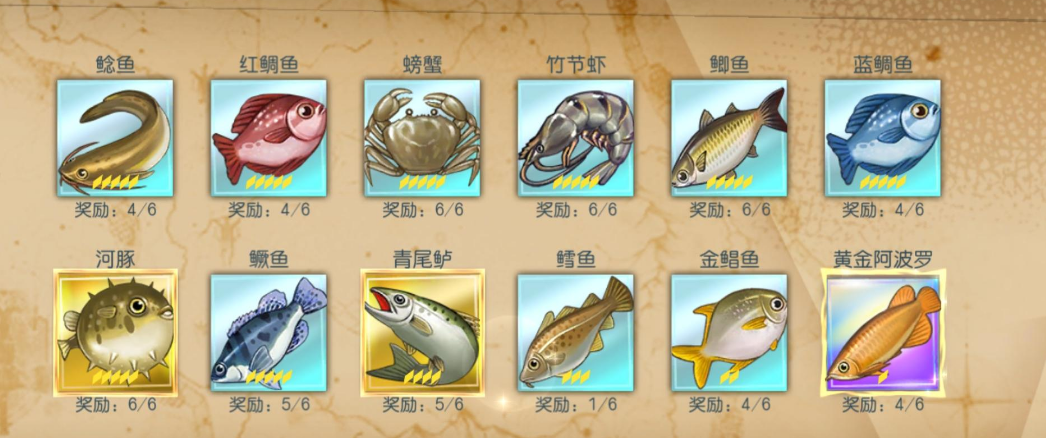The height and width of the screenshot is (438, 1046).
Task: Click star rating on 竹节虾 card
Action: click(x=576, y=182)
